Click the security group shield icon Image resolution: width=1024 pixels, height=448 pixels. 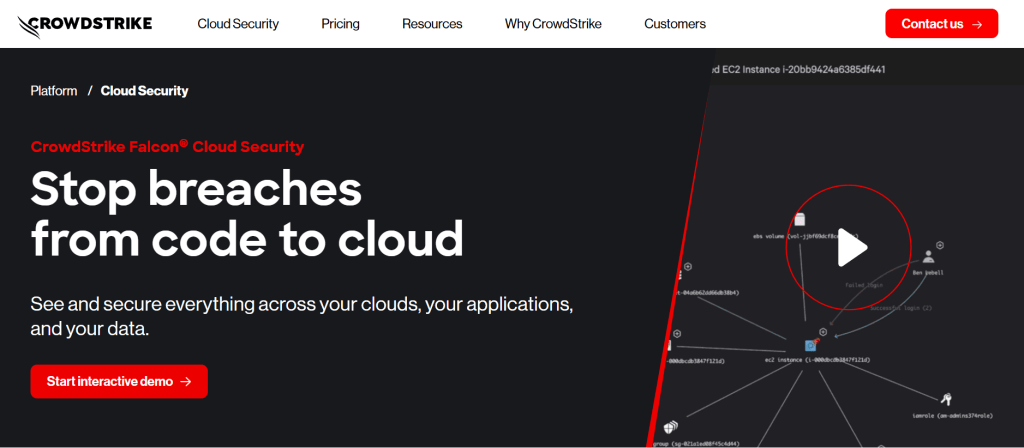(x=670, y=427)
